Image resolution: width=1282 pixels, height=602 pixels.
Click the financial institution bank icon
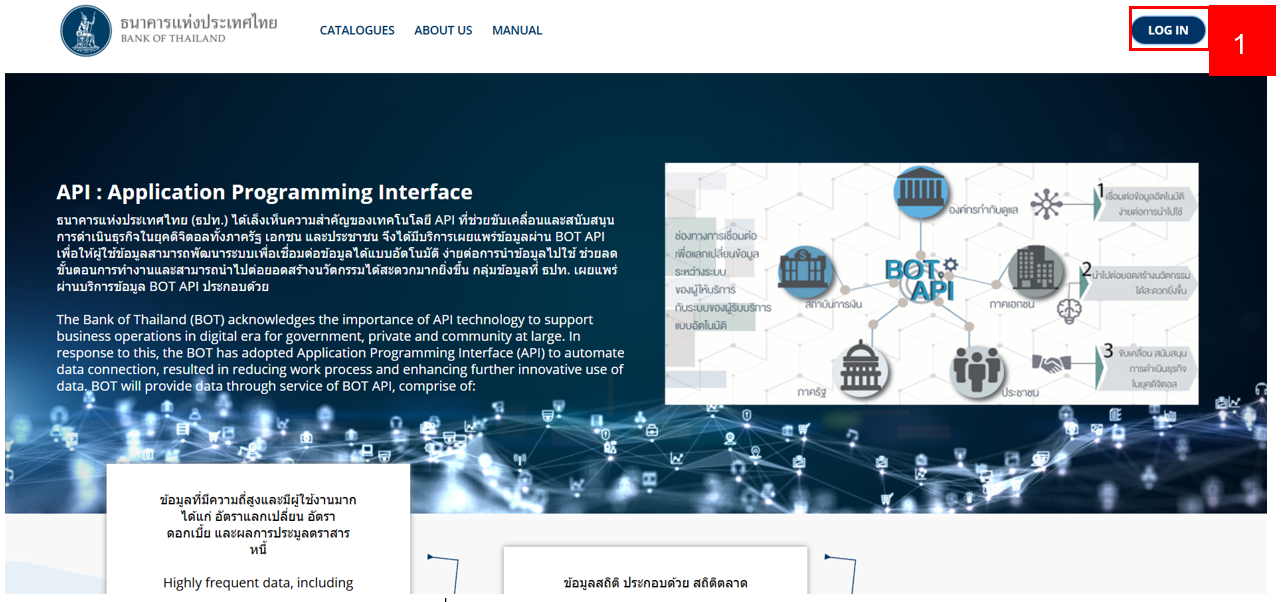click(x=804, y=271)
